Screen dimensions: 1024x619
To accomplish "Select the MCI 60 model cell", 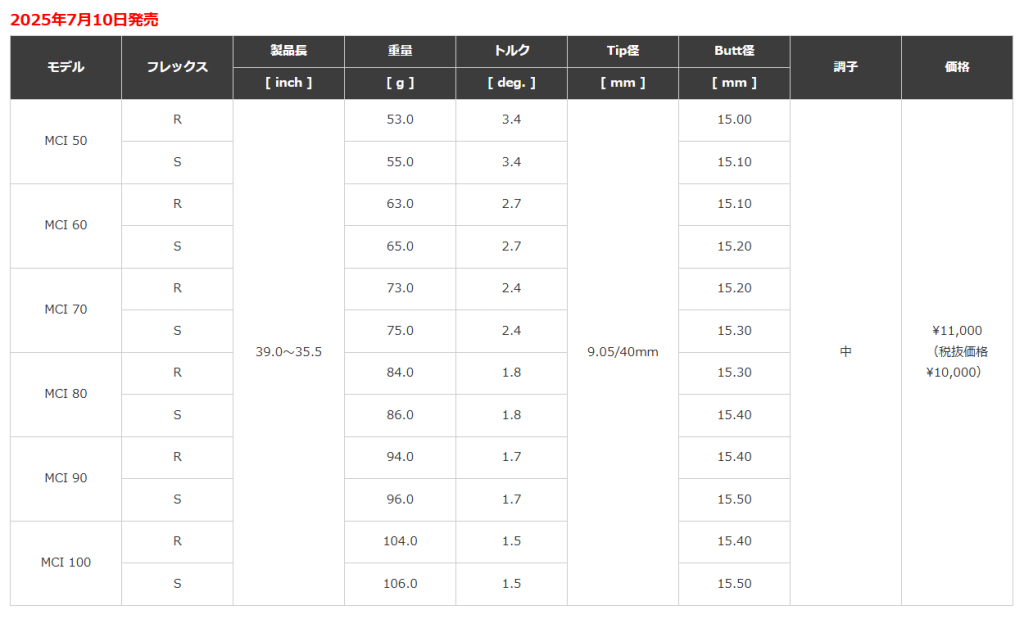I will (66, 225).
